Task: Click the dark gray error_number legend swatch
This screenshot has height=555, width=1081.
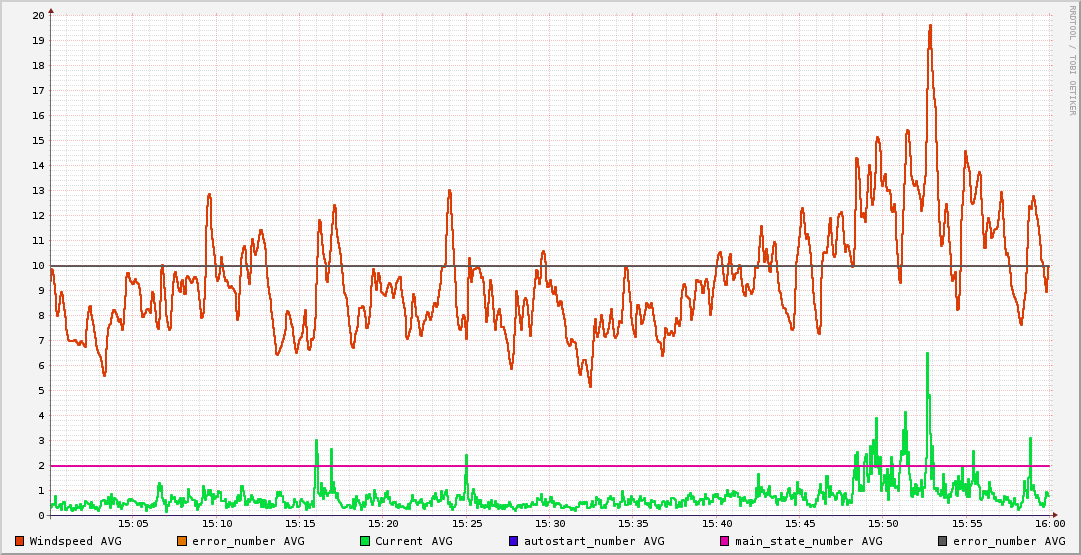Action: tap(942, 541)
